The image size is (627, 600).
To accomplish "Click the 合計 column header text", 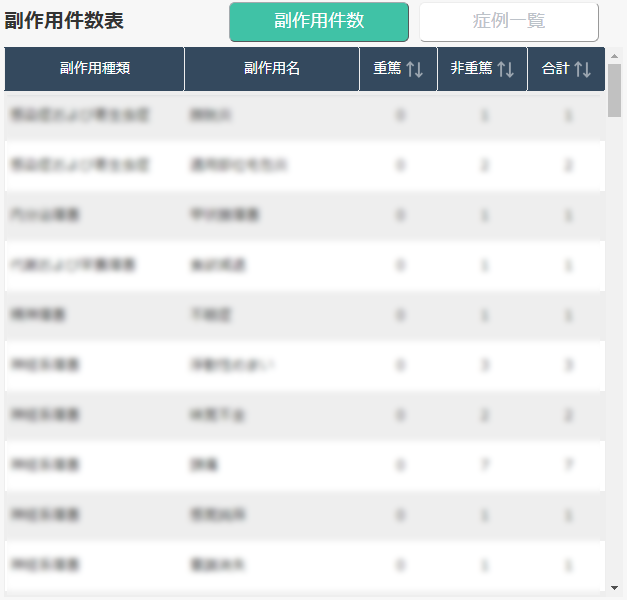I will coord(555,69).
